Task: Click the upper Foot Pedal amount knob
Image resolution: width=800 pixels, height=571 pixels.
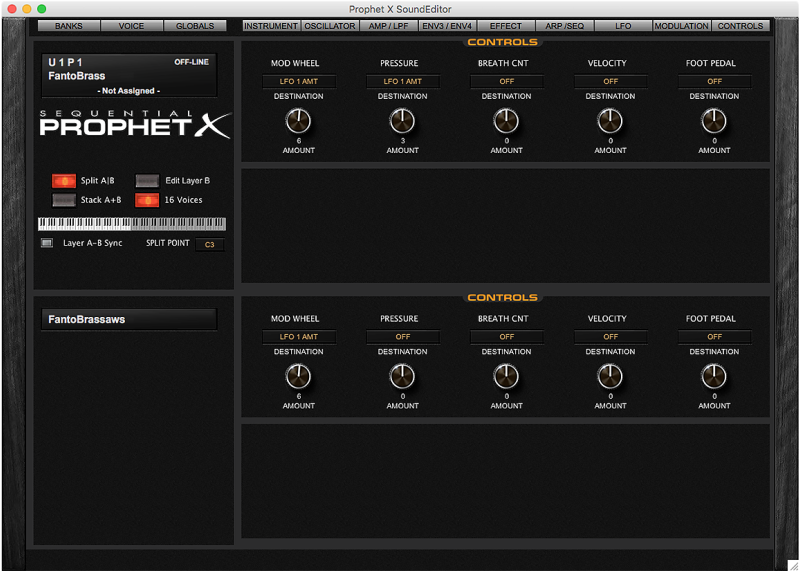Action: (714, 121)
